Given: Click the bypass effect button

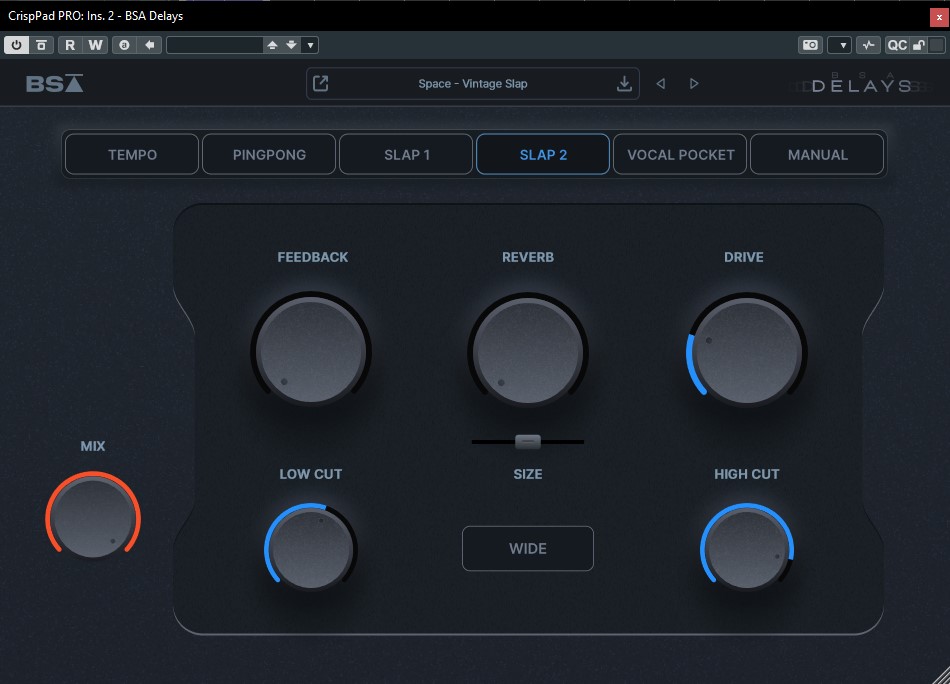Looking at the screenshot, I should tap(41, 45).
